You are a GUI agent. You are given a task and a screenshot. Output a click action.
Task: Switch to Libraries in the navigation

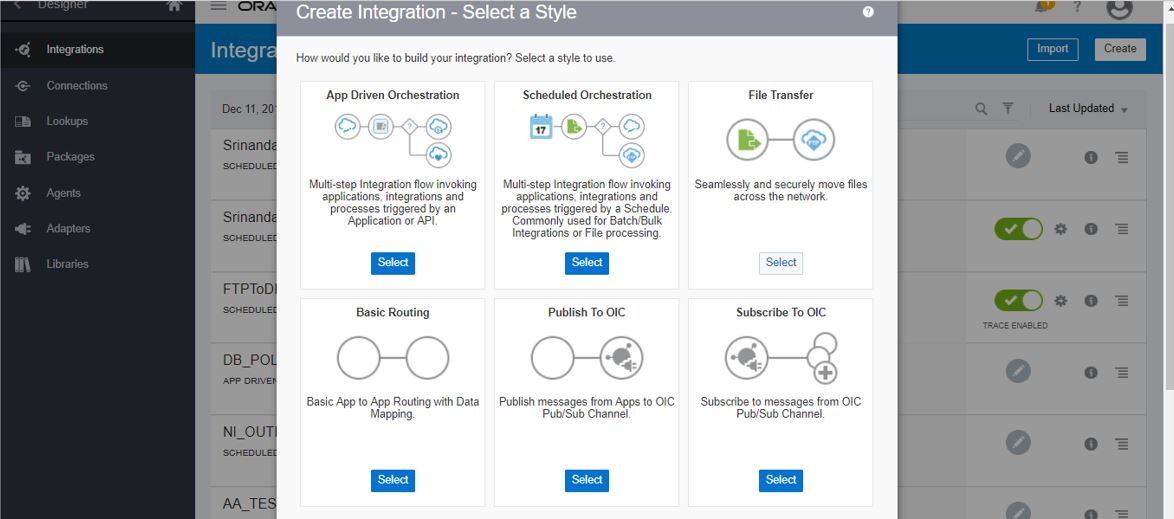click(67, 265)
